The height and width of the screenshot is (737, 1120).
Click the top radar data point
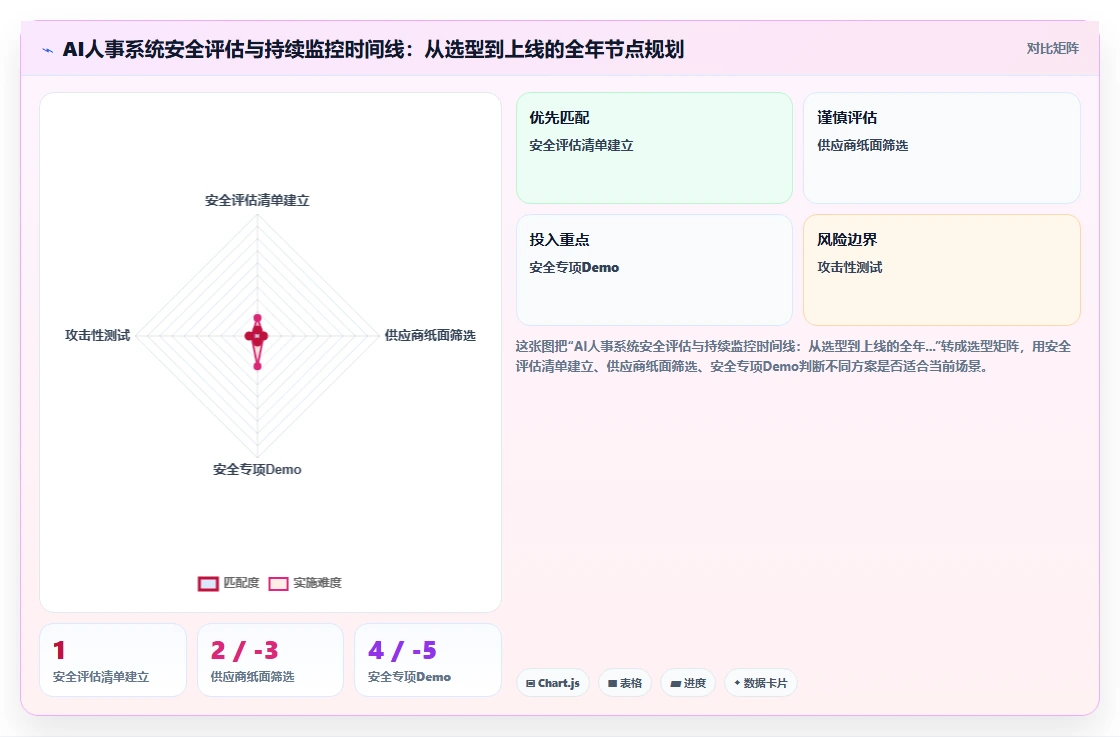pyautogui.click(x=257, y=318)
